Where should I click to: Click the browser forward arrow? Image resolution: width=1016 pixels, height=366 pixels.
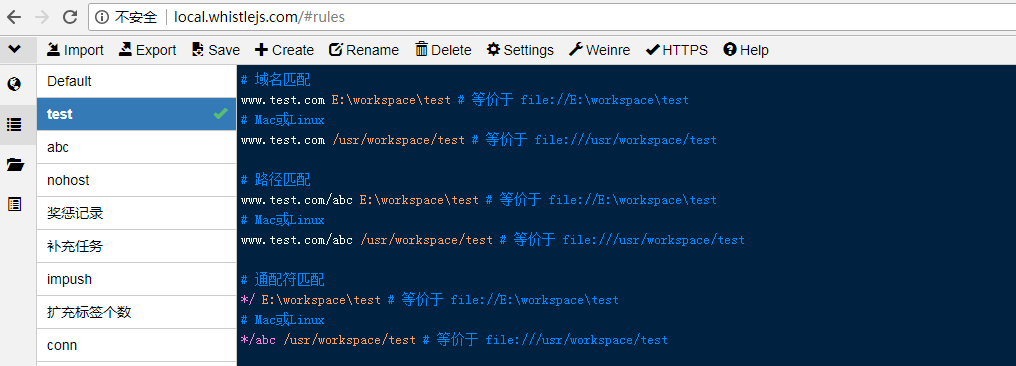[x=42, y=17]
